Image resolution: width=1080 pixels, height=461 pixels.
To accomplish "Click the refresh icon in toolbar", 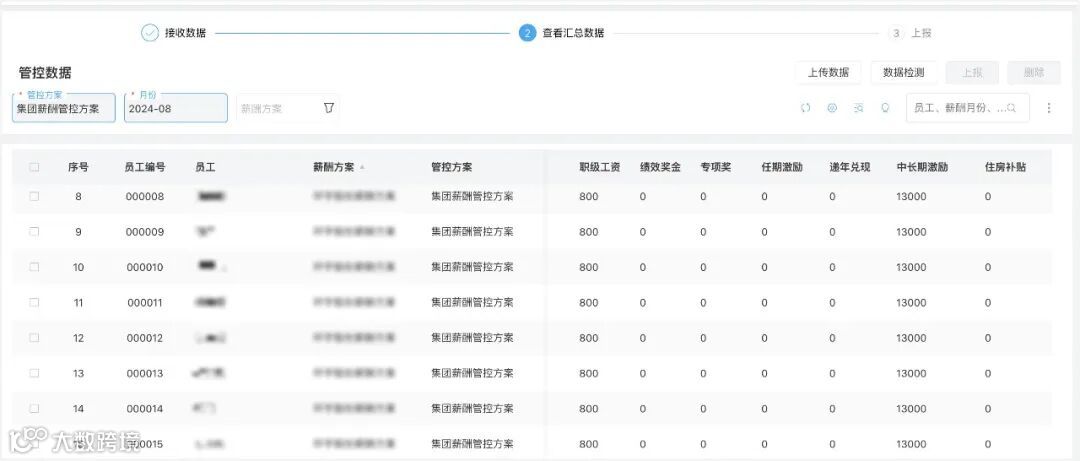I will pos(805,108).
